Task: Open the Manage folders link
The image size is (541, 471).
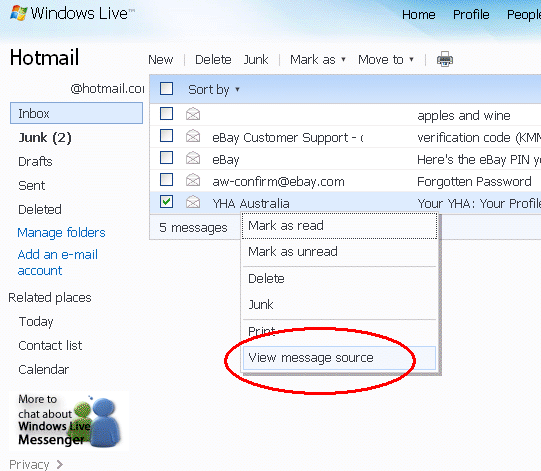Action: point(61,233)
